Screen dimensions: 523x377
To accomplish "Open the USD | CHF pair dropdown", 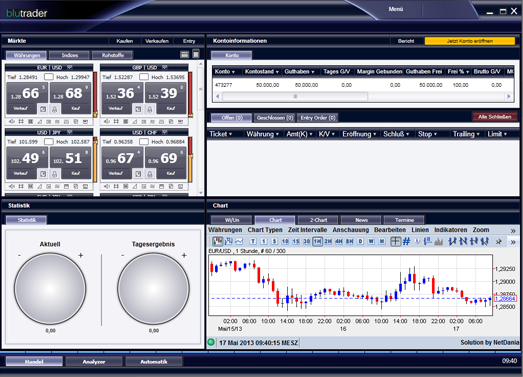I will [x=164, y=132].
